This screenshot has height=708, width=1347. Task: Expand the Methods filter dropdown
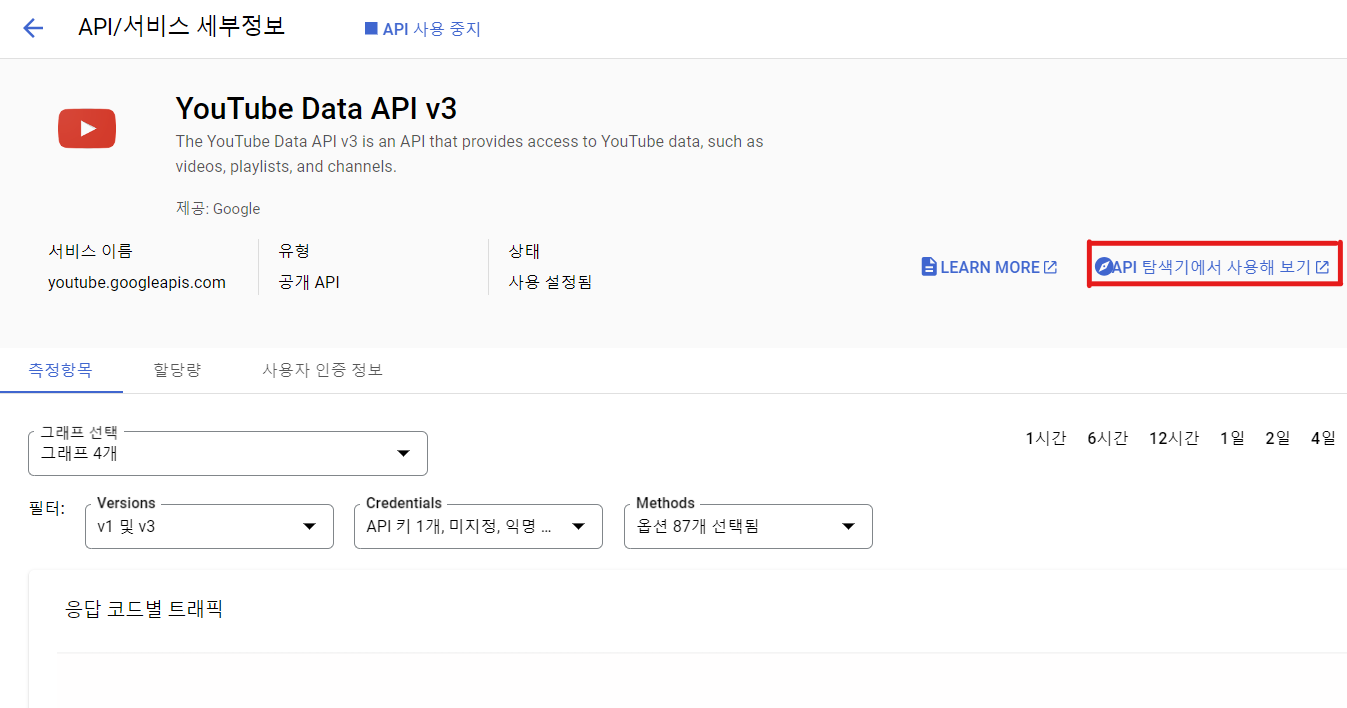click(748, 526)
